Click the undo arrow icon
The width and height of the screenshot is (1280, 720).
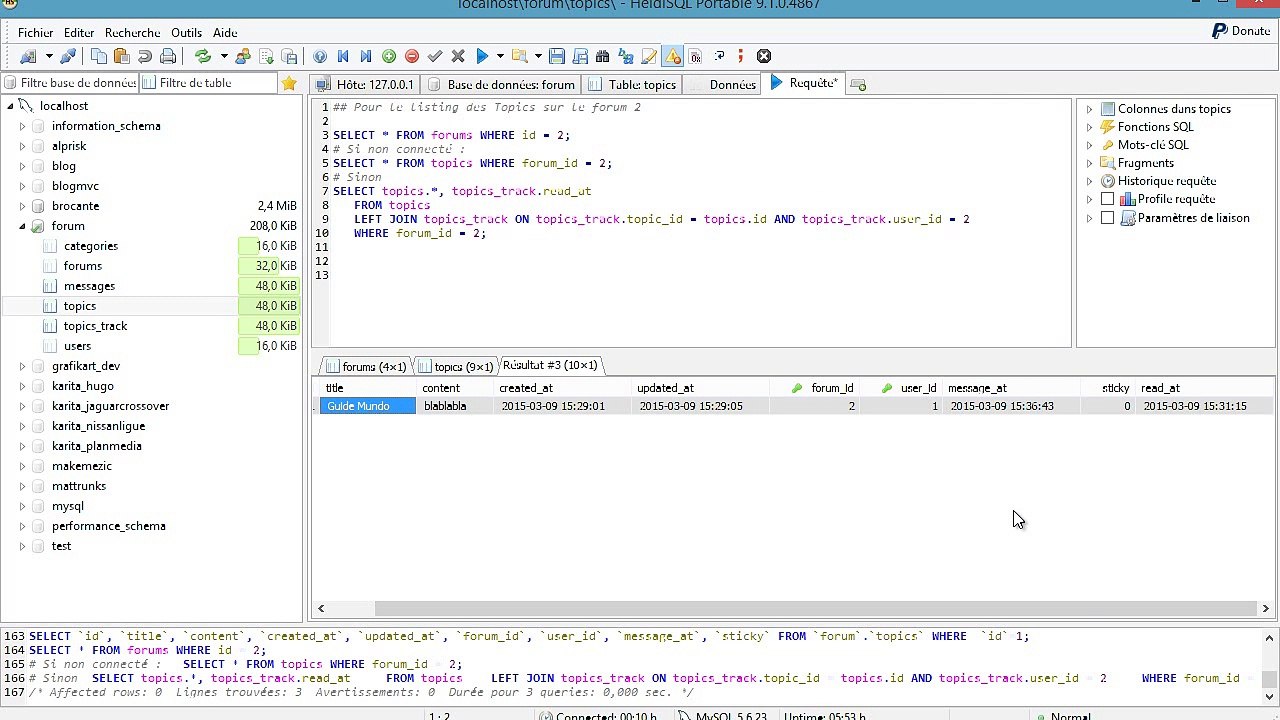pyautogui.click(x=145, y=56)
